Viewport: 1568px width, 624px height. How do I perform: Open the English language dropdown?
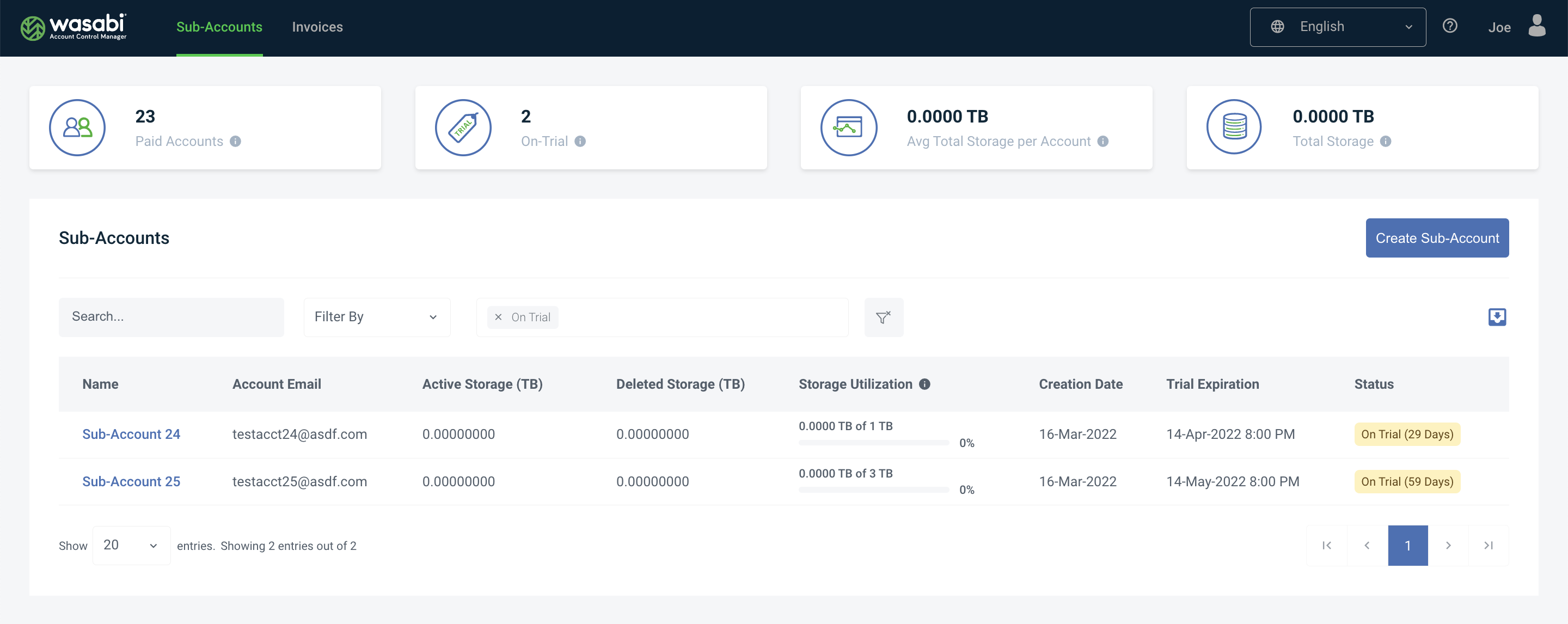point(1338,27)
